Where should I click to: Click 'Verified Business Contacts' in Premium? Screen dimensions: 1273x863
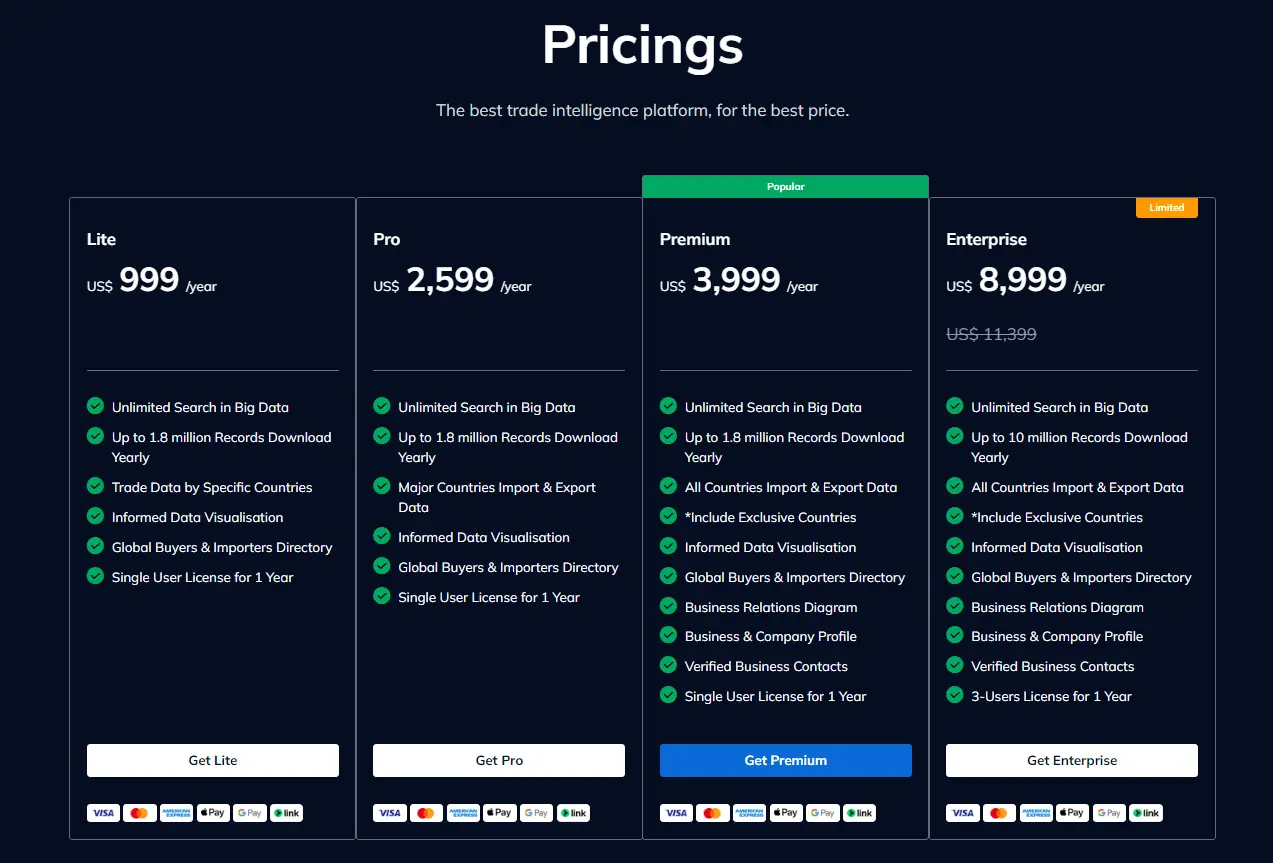766,666
